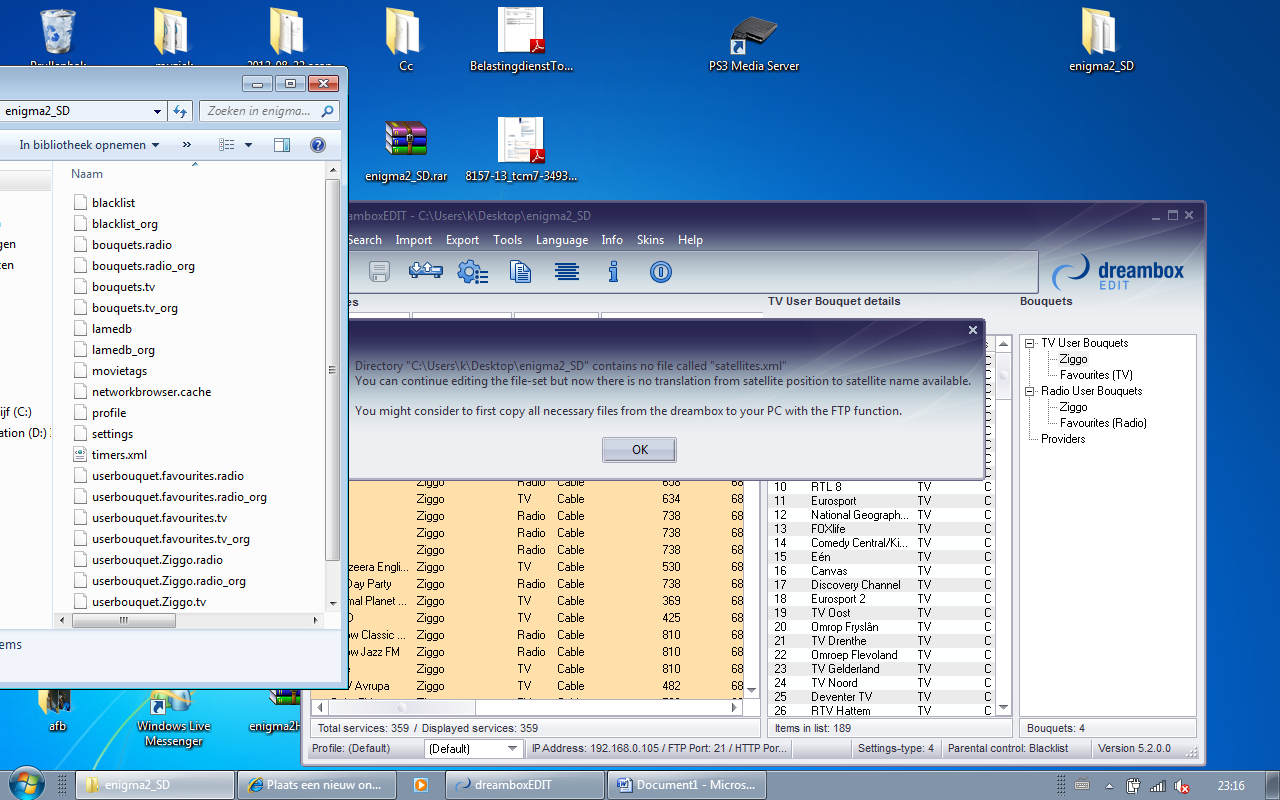
Task: Open the Export menu in dreamboxEDIT
Action: (462, 240)
